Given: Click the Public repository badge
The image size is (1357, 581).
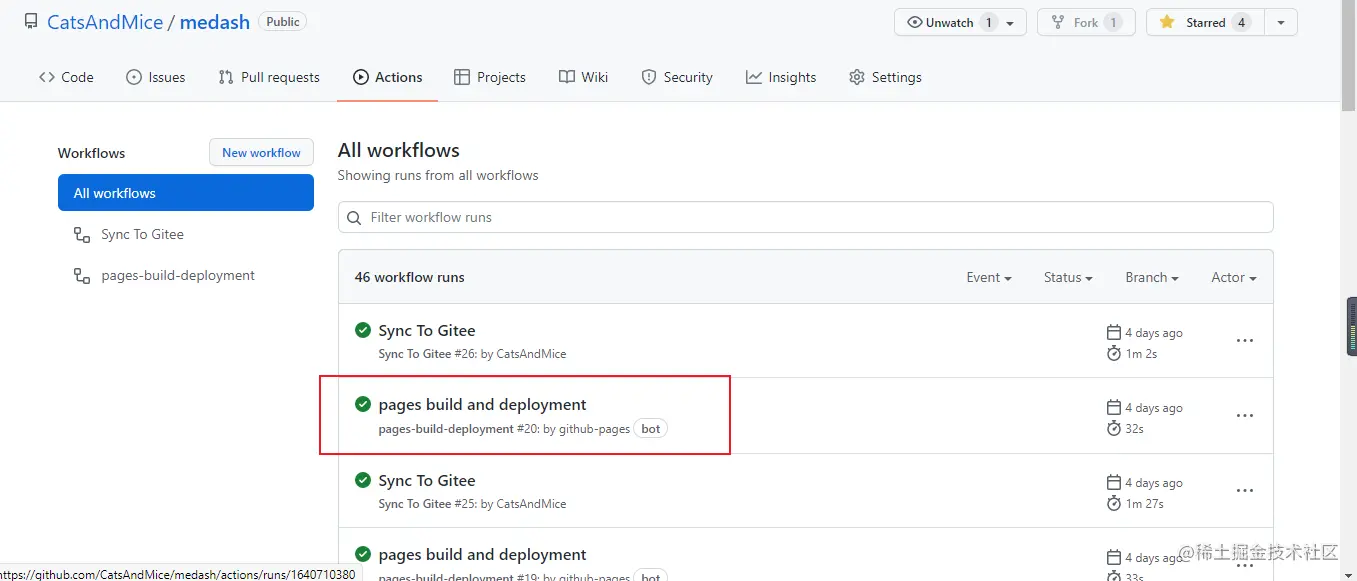Looking at the screenshot, I should 283,21.
